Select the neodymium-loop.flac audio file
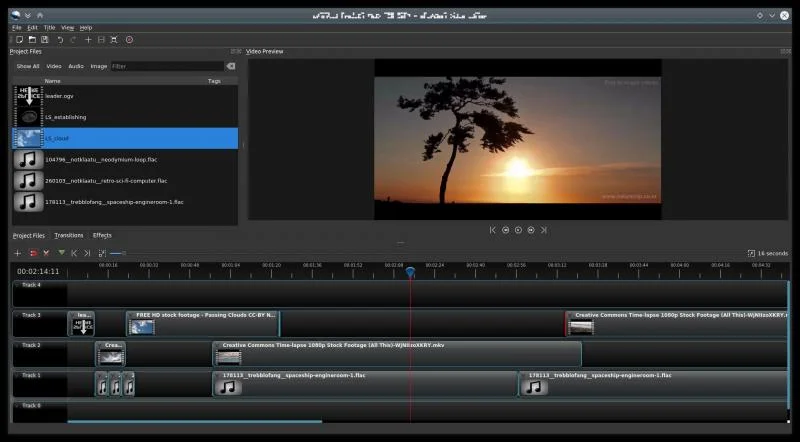The image size is (800, 442). (125, 160)
